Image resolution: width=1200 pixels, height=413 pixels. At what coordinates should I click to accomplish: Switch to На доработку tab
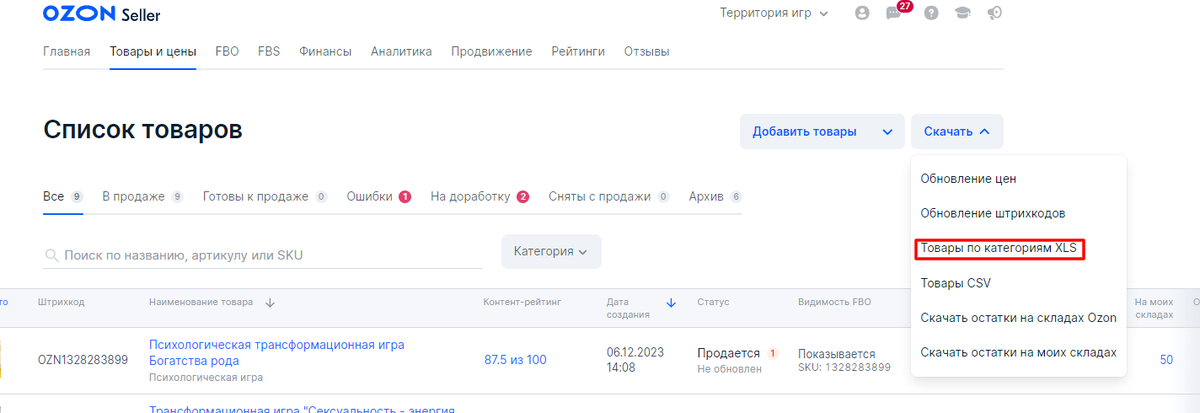[480, 196]
